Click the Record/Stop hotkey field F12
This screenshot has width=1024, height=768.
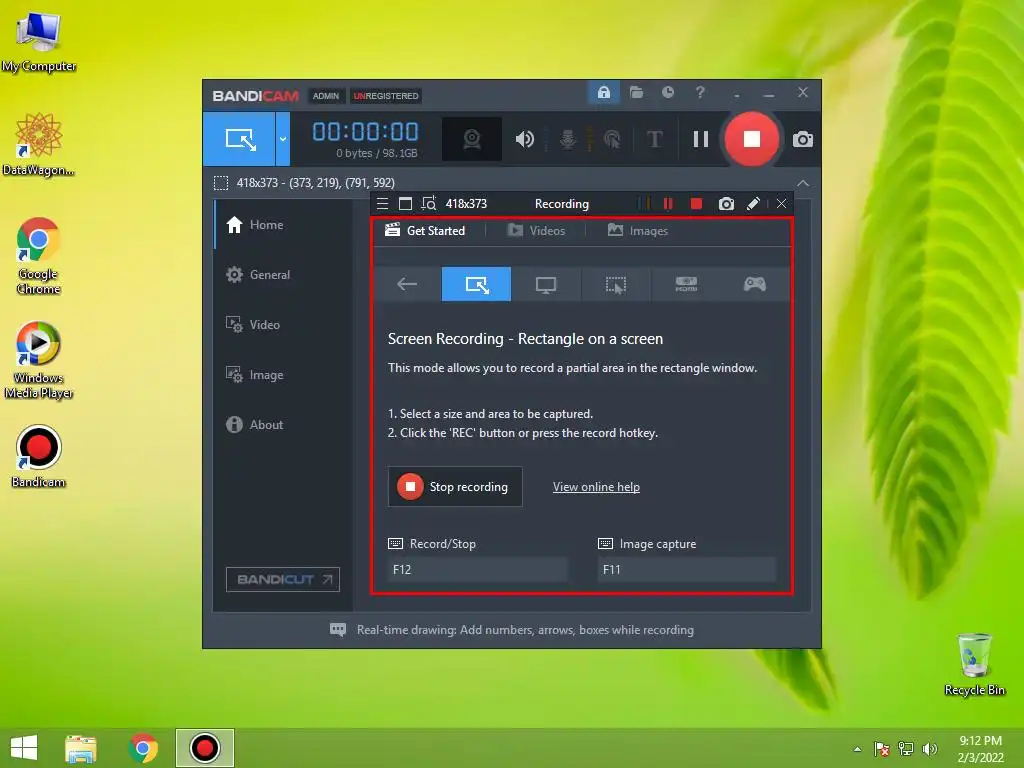477,569
